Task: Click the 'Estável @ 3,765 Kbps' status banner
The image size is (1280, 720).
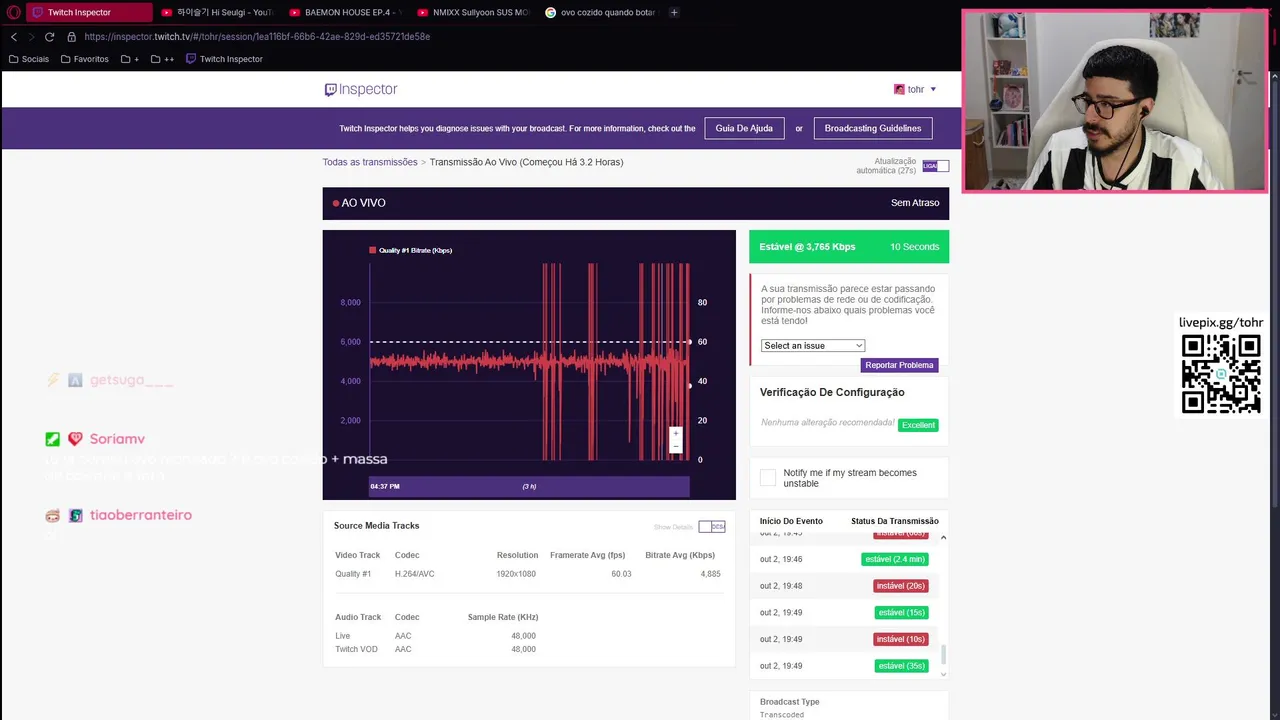Action: pos(849,247)
